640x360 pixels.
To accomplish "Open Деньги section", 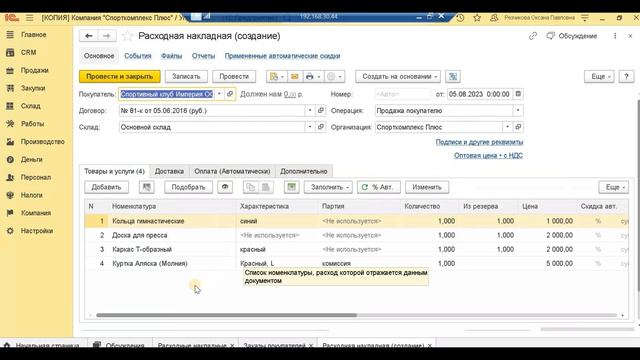I will point(31,160).
